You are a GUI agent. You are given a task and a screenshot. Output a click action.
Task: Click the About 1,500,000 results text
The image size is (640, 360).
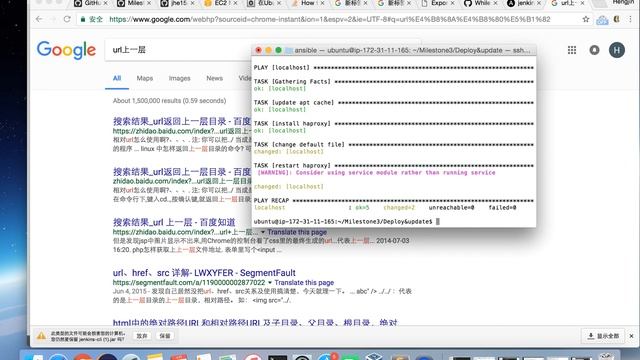point(169,101)
